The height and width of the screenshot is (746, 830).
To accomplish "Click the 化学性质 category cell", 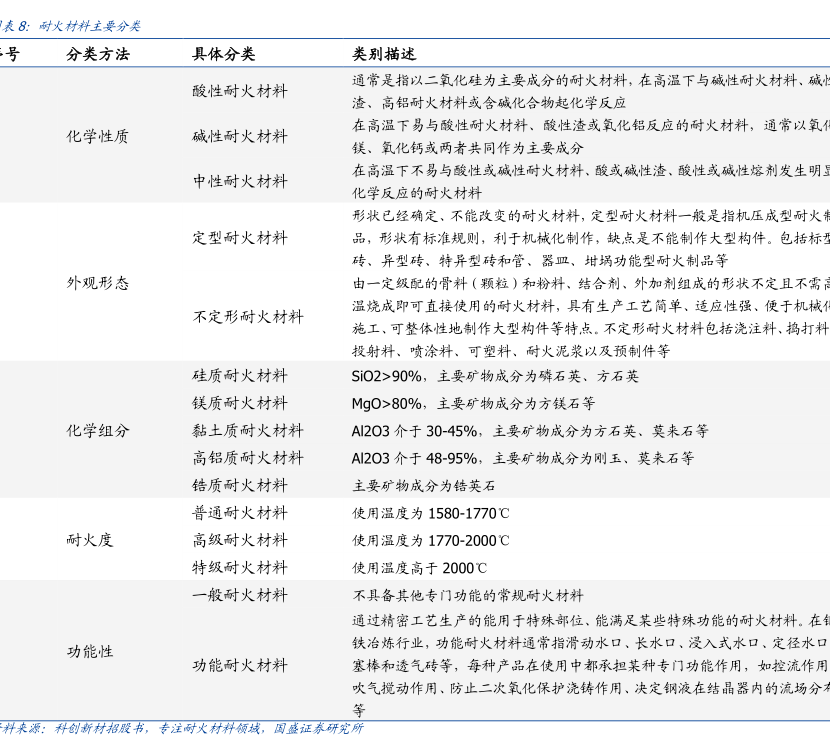I will (98, 136).
